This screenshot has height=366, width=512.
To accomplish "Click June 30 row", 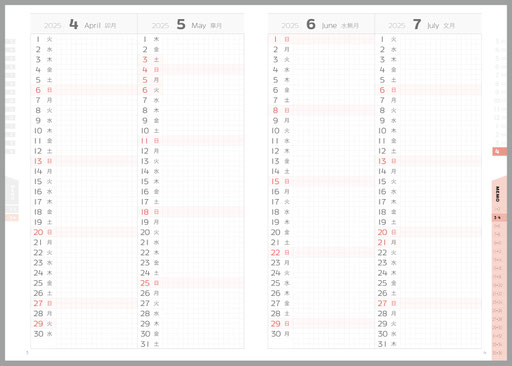I will tap(321, 334).
